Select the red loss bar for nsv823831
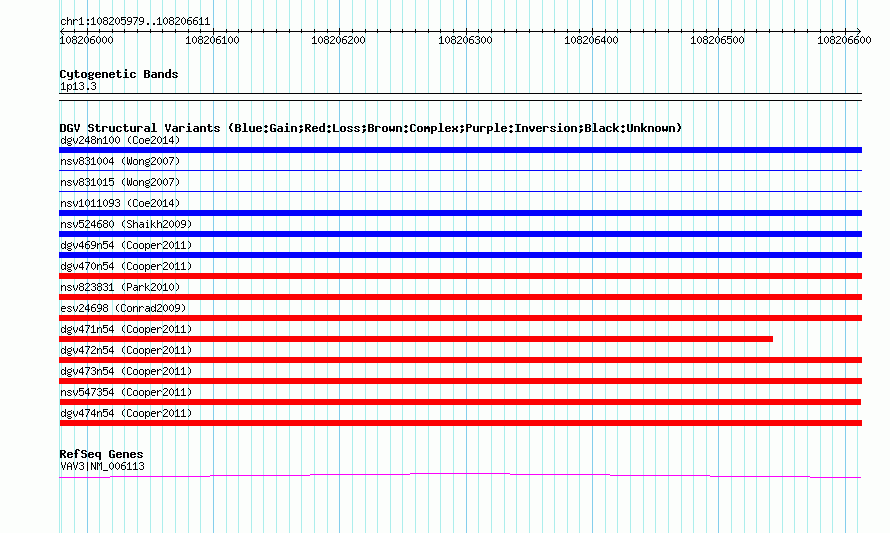 460,297
